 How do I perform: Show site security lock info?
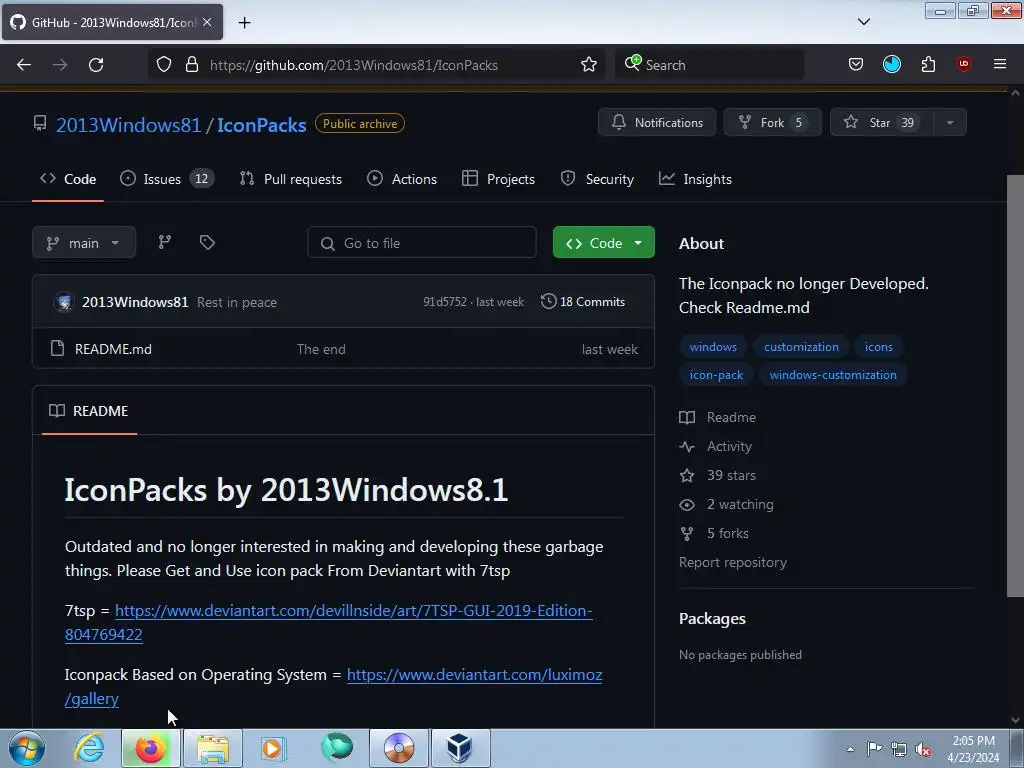(x=191, y=65)
